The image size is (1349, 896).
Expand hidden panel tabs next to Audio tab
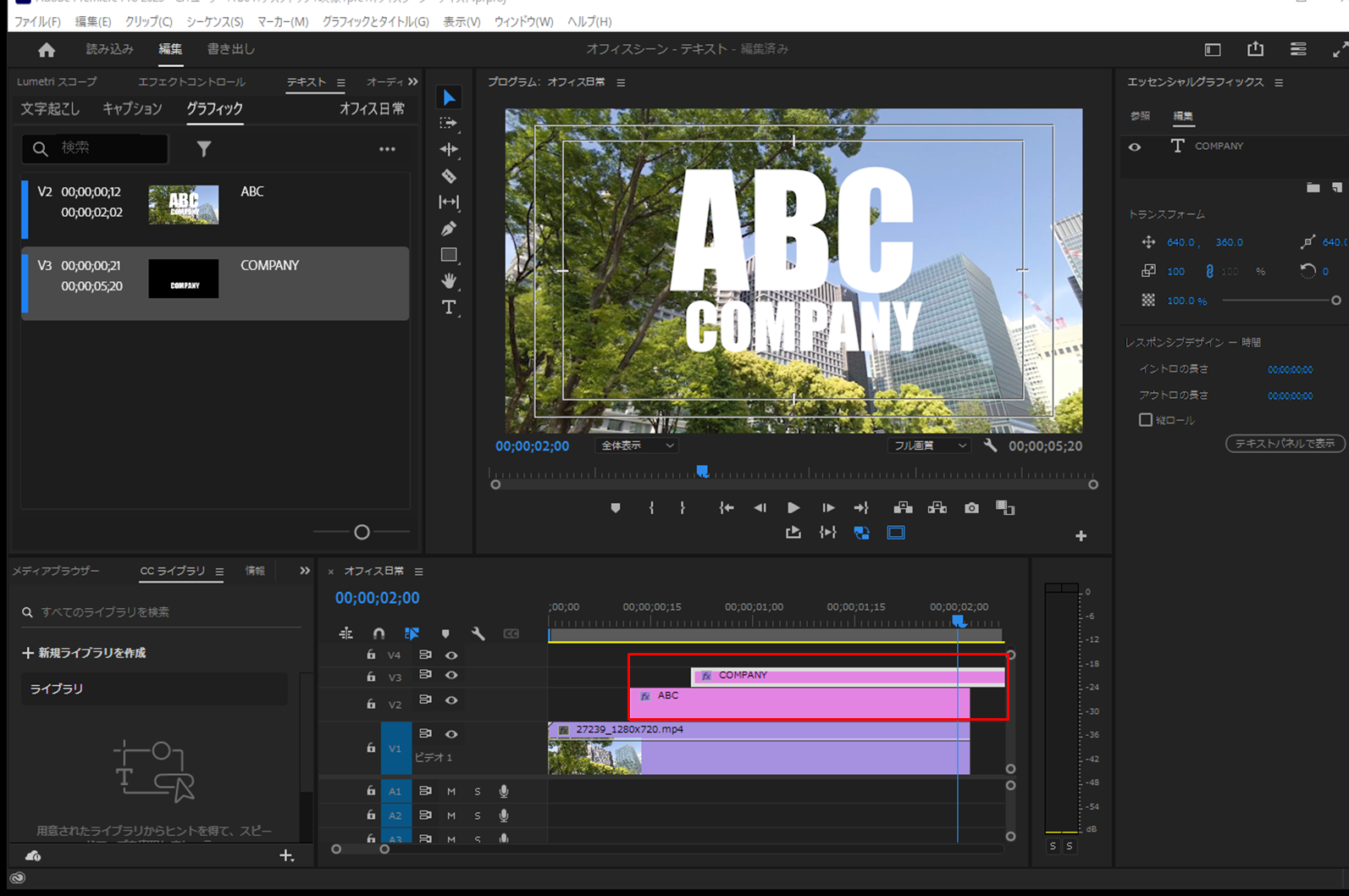tap(413, 82)
